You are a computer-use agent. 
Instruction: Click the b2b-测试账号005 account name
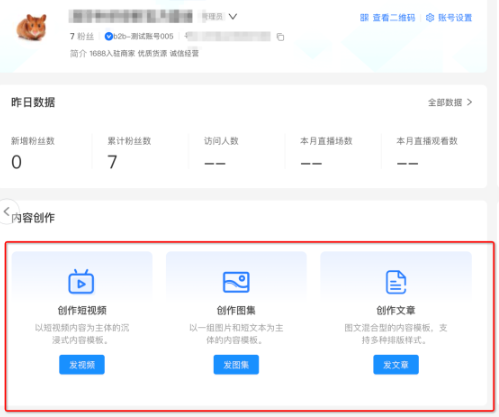[x=143, y=36]
